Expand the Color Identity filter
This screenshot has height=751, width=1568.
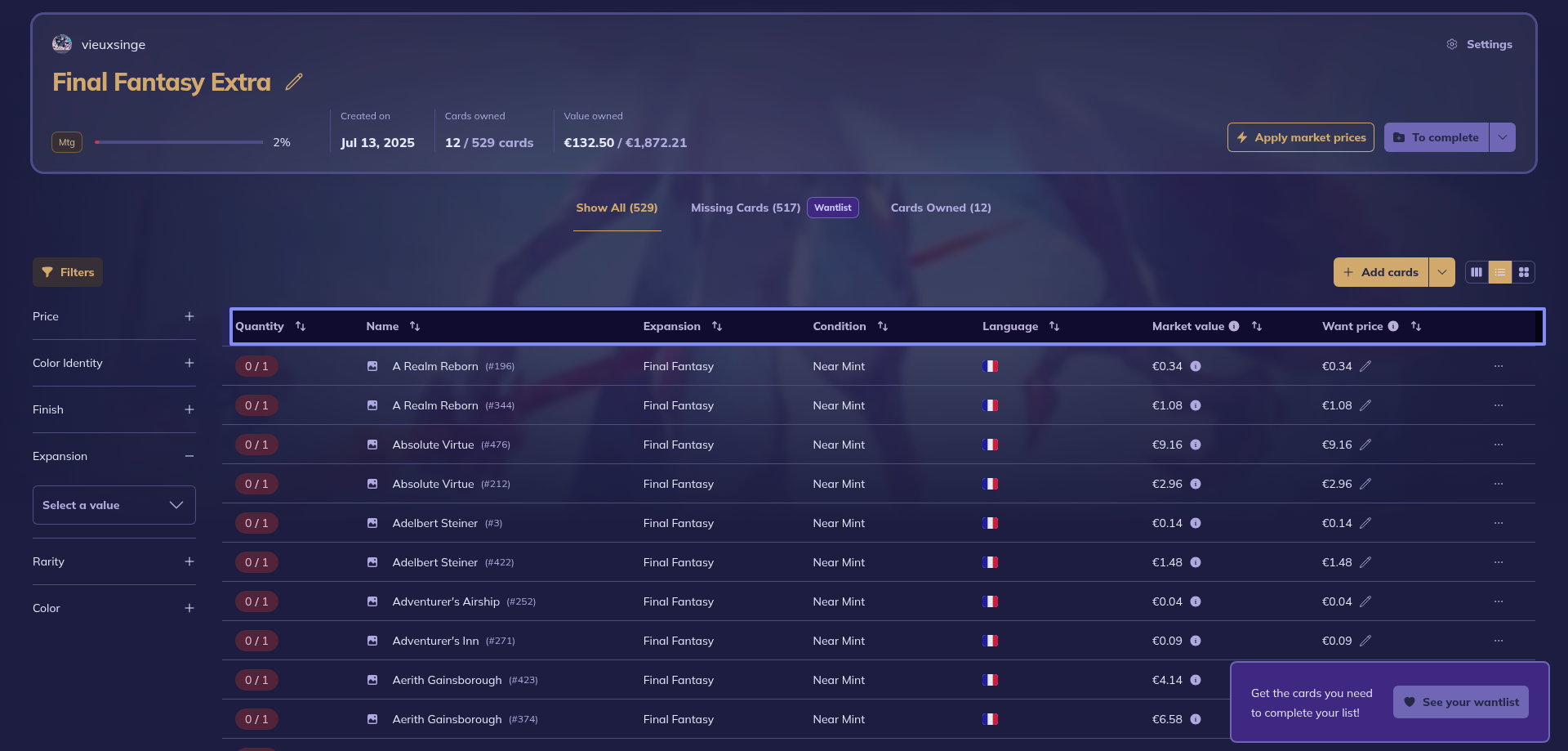click(189, 363)
